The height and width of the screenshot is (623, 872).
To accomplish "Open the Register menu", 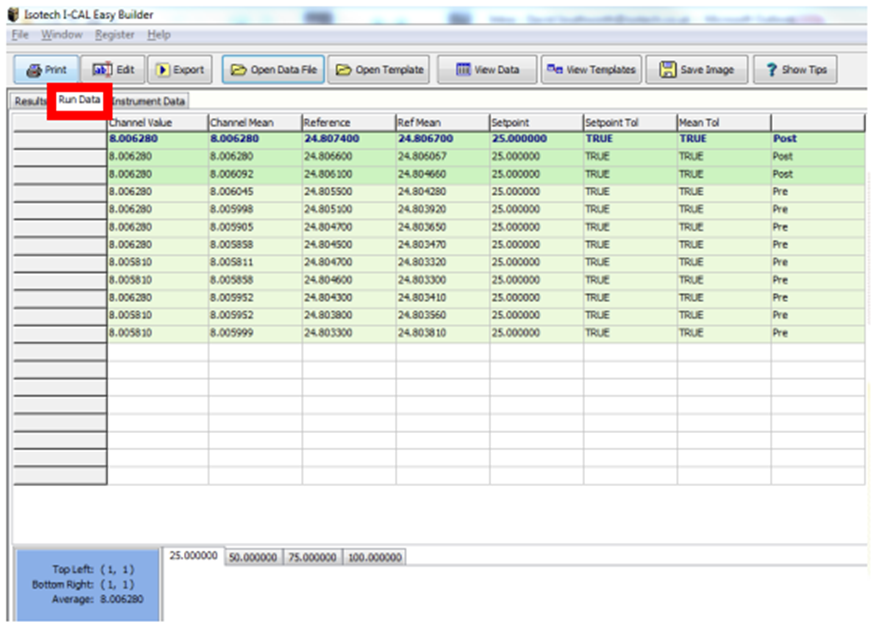I will coord(115,34).
